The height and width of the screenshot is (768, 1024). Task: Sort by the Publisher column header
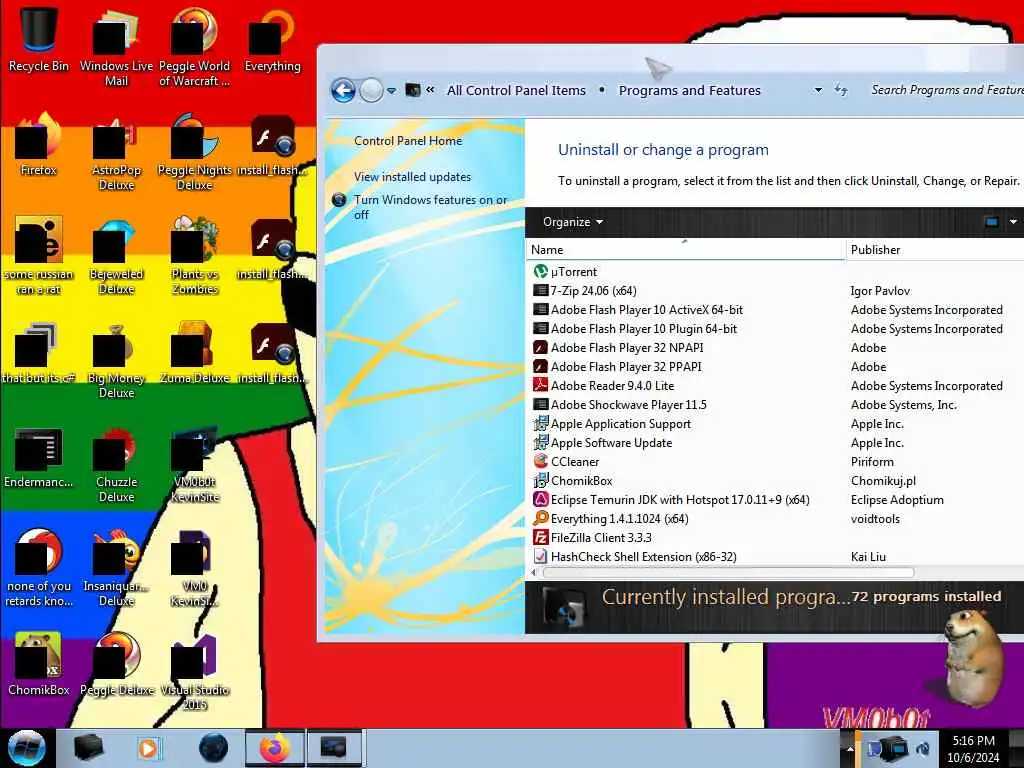(x=935, y=249)
